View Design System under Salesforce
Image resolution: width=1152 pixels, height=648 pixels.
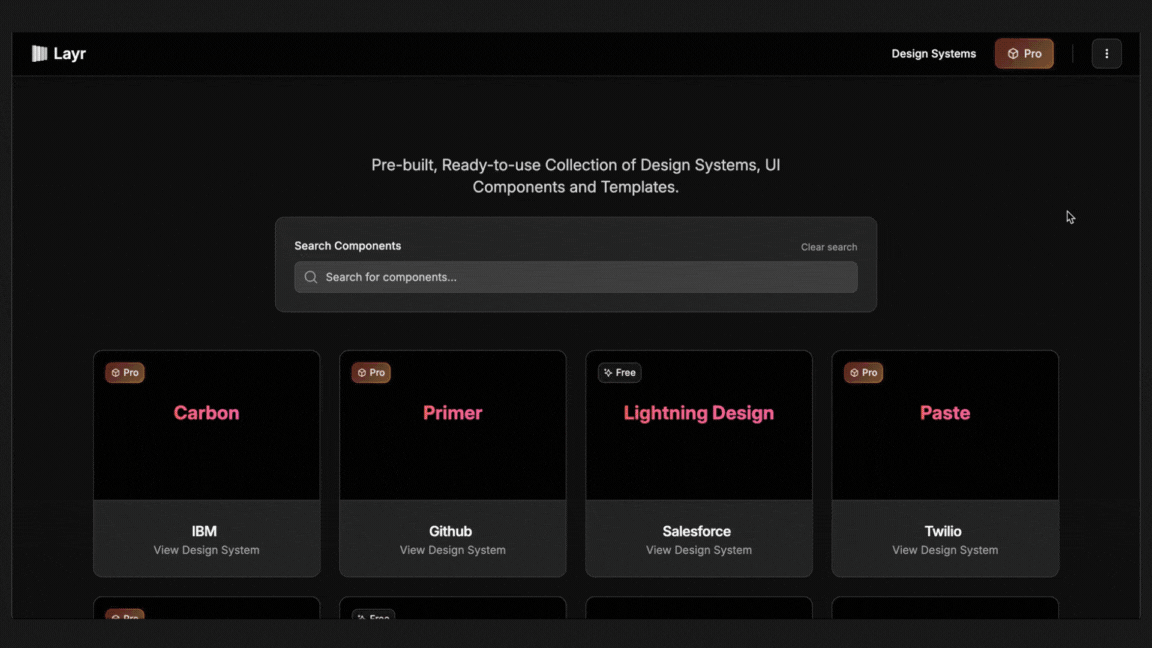(x=699, y=550)
